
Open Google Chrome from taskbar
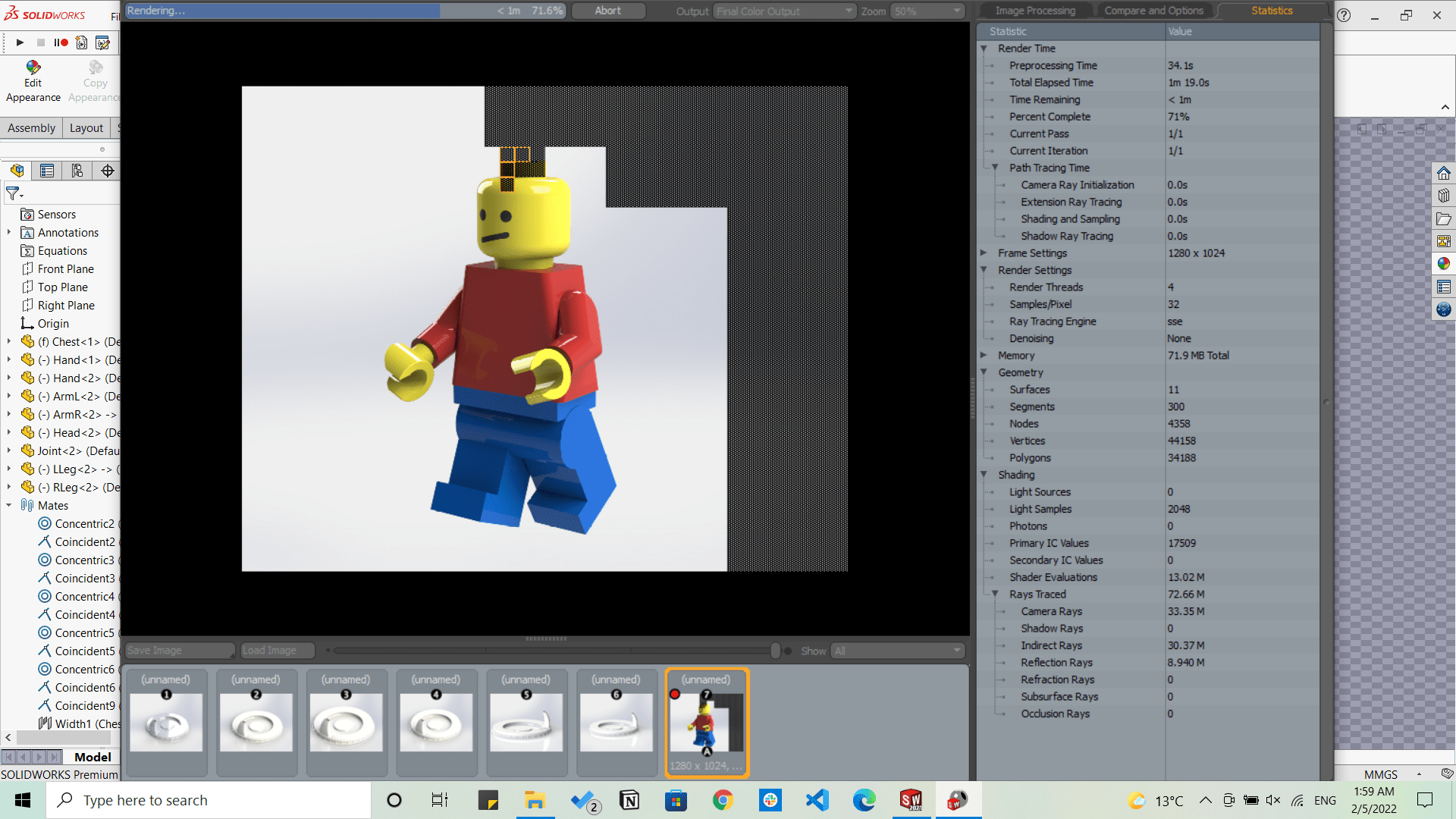click(723, 800)
